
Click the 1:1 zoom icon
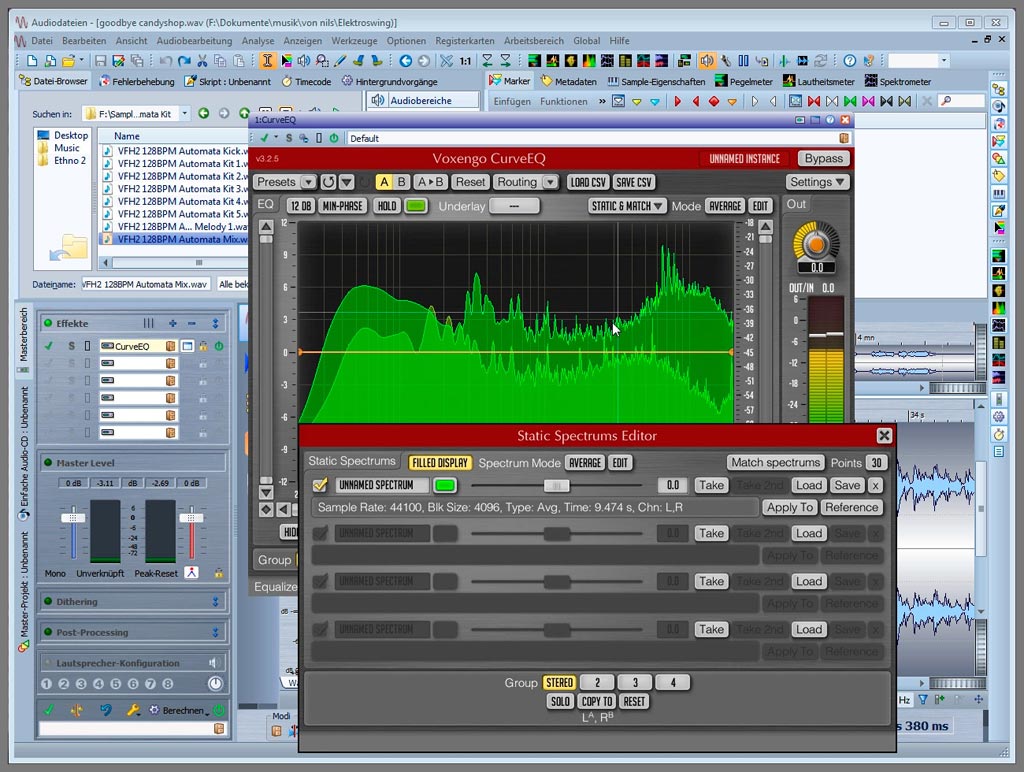coord(465,61)
